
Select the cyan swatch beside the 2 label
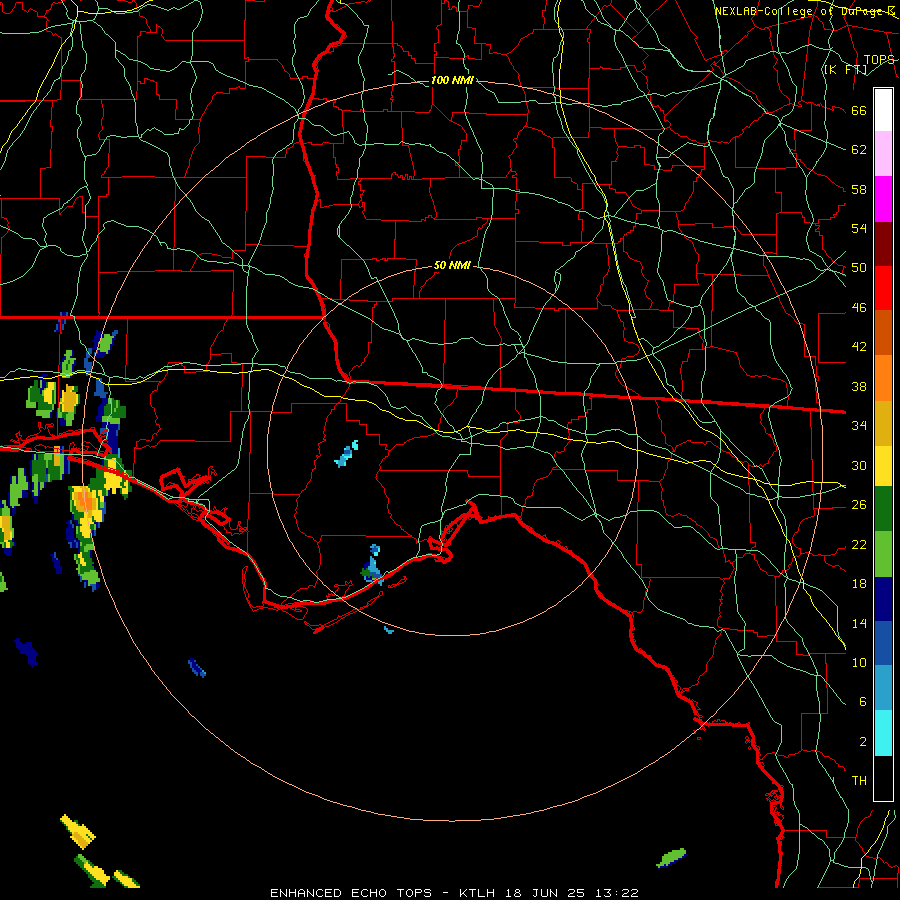[883, 733]
